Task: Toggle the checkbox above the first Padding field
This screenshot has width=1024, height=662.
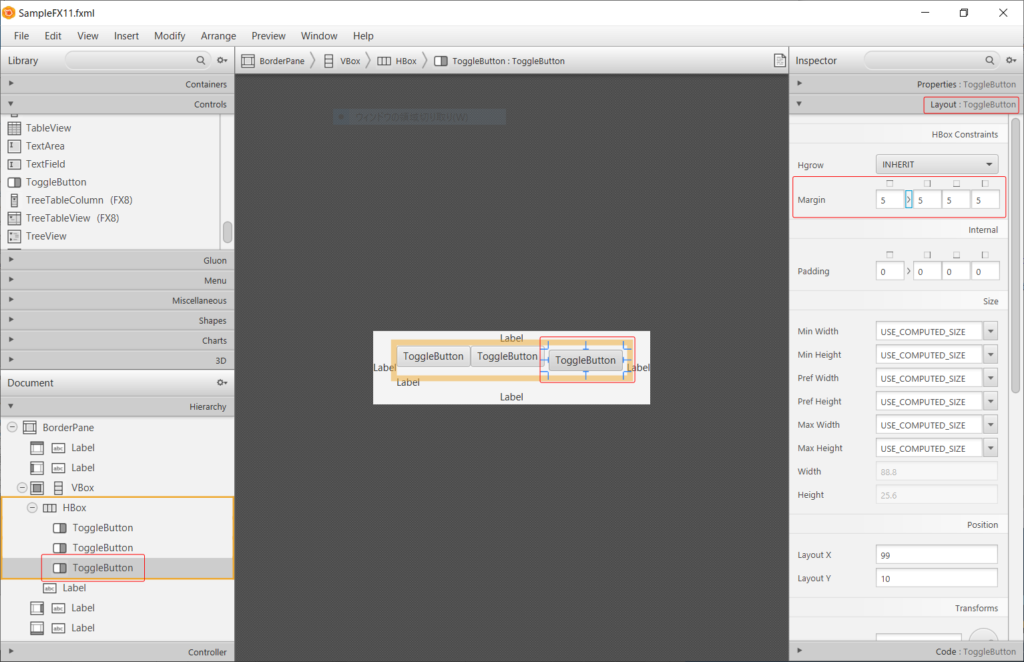Action: coord(889,255)
